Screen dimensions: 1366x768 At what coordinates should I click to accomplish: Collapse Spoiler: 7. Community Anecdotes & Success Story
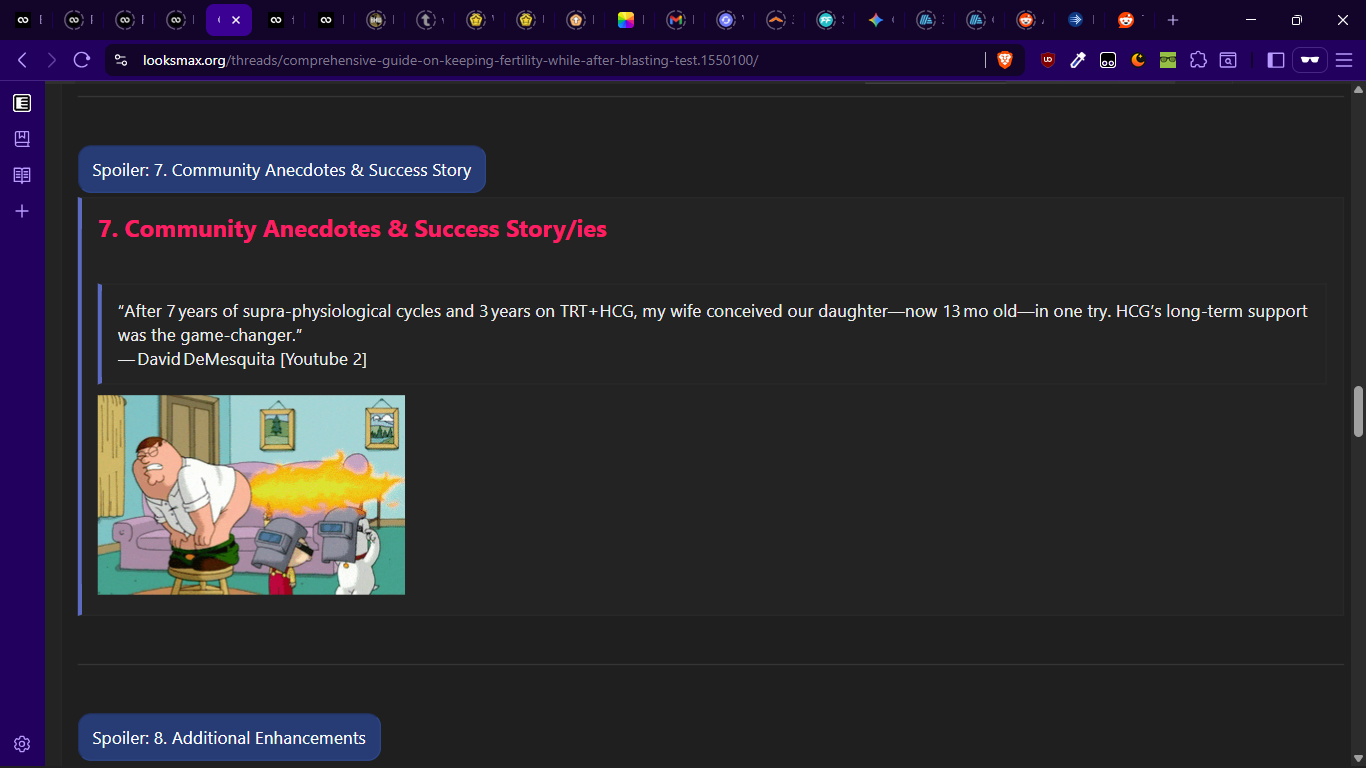click(282, 170)
